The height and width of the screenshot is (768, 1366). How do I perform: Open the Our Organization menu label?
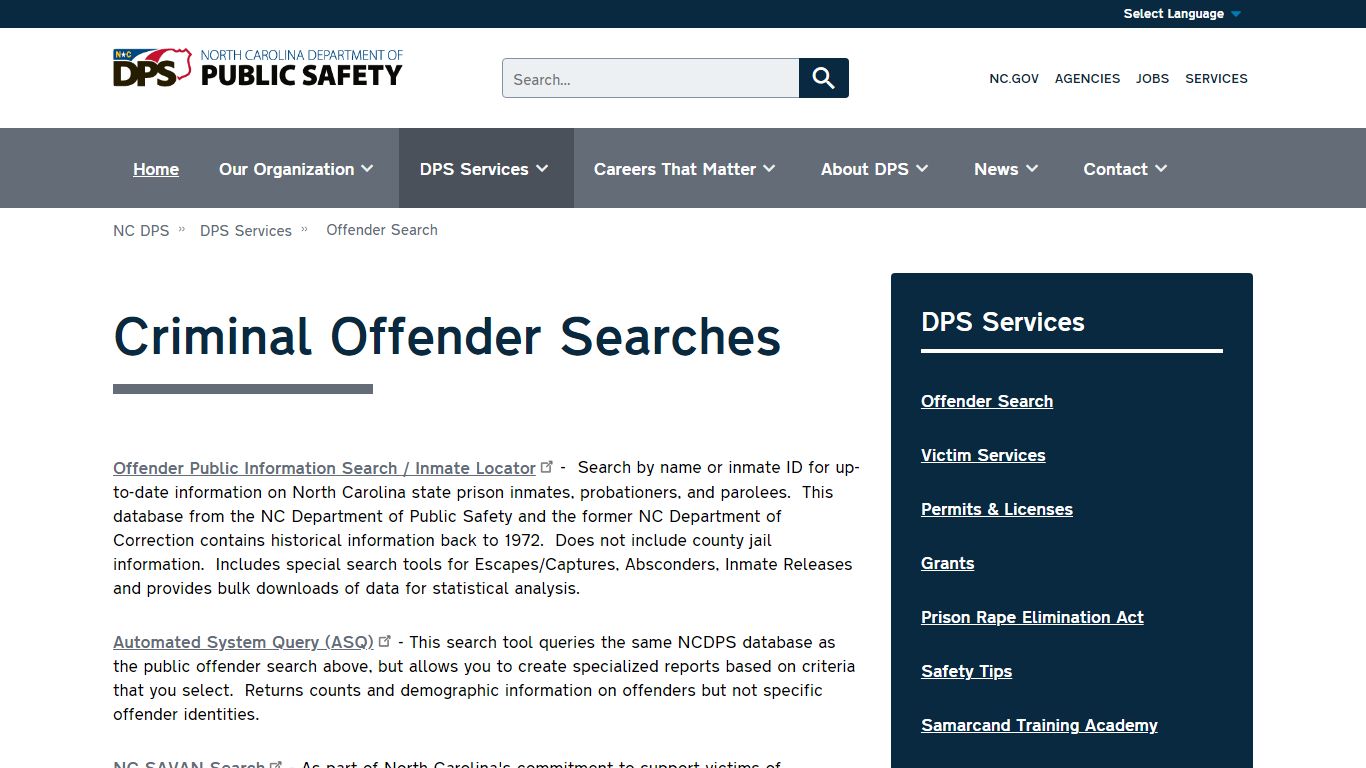point(287,169)
